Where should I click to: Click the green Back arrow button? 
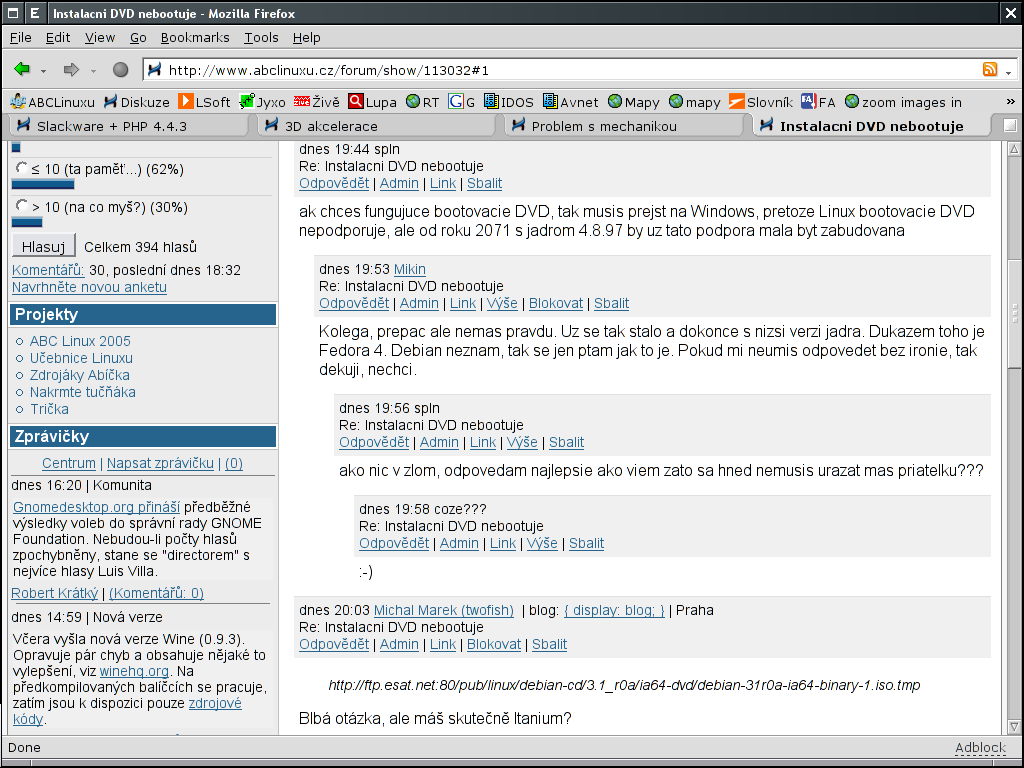pyautogui.click(x=22, y=70)
